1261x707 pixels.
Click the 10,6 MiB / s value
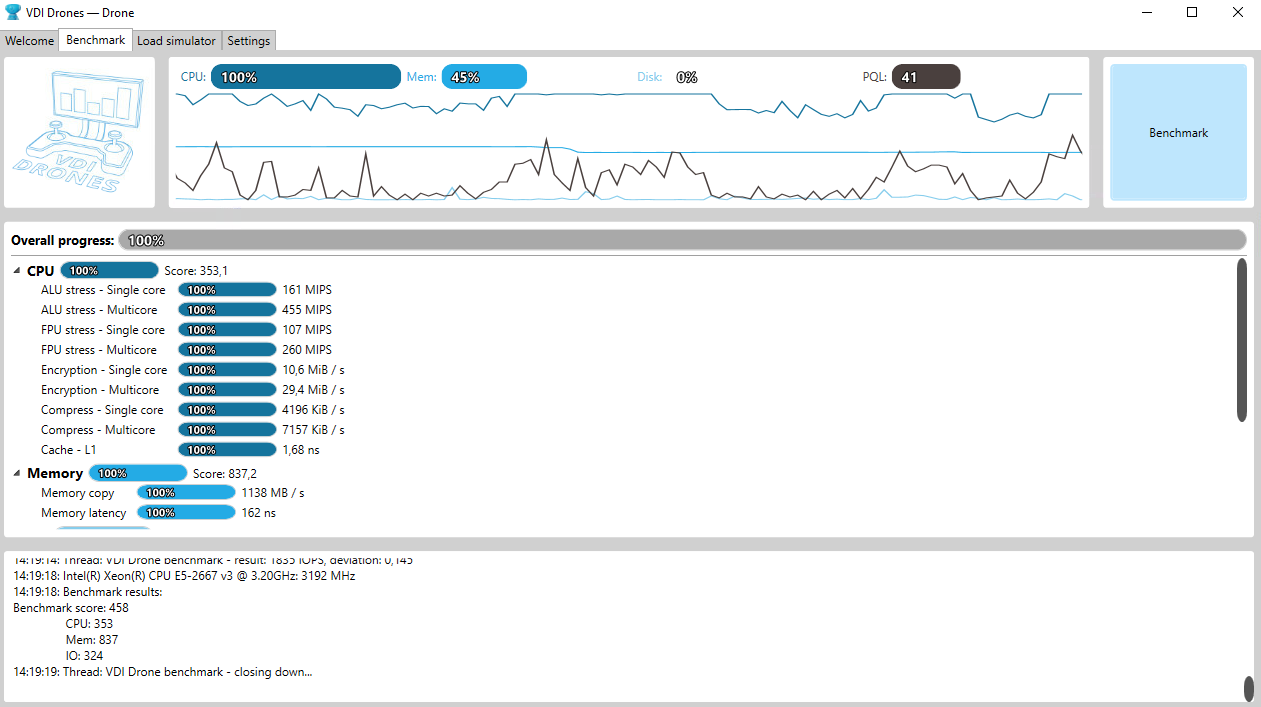[313, 370]
